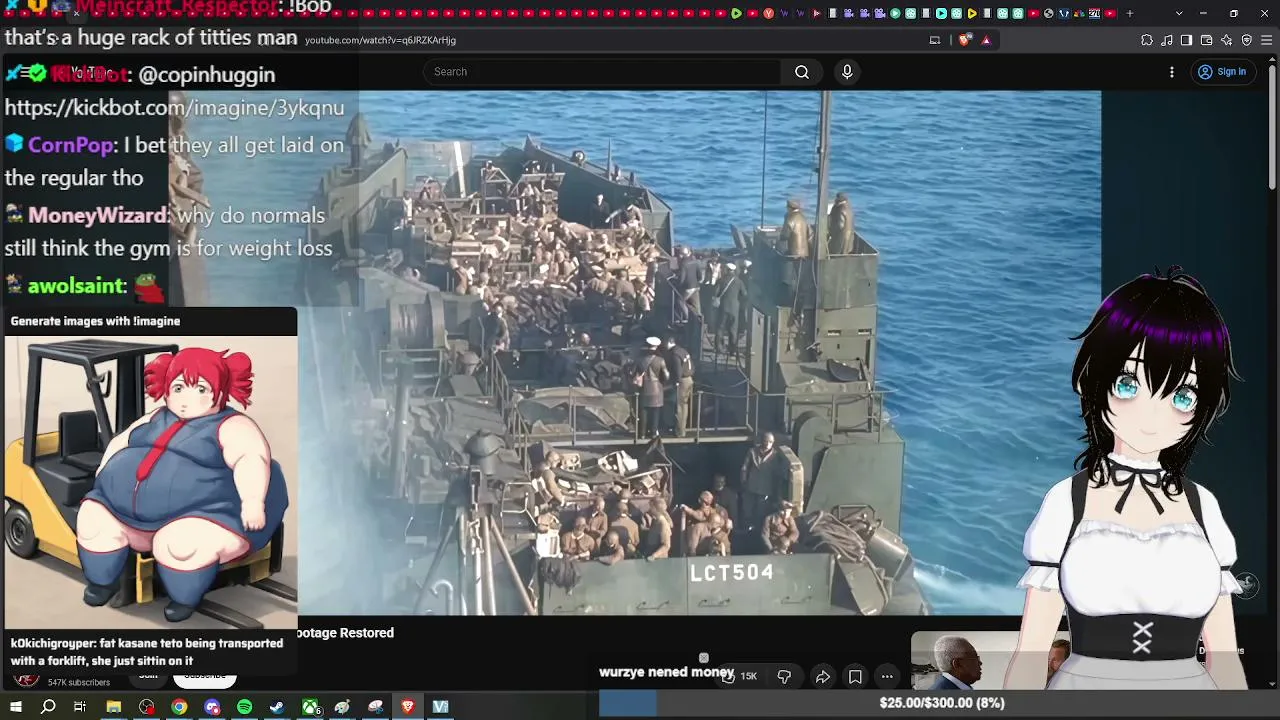Share the video using the arrow icon
This screenshot has width=1280, height=720.
click(x=823, y=677)
